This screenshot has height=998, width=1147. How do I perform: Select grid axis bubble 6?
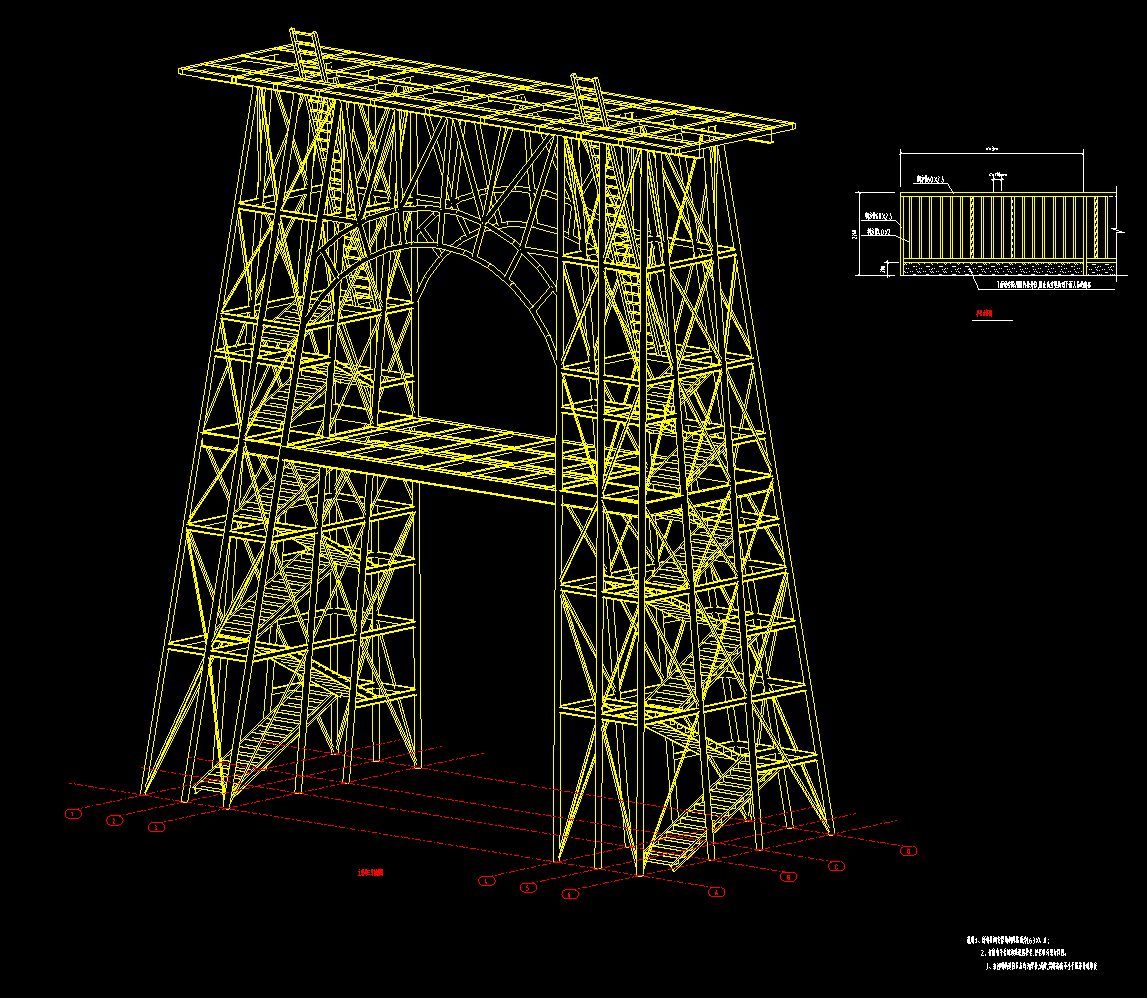tap(570, 894)
